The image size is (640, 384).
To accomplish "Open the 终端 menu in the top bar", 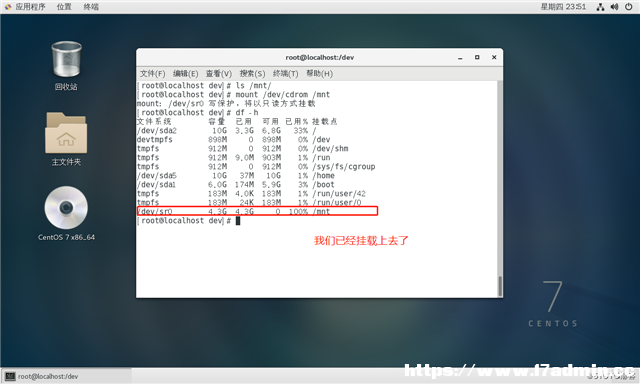I will click(91, 7).
